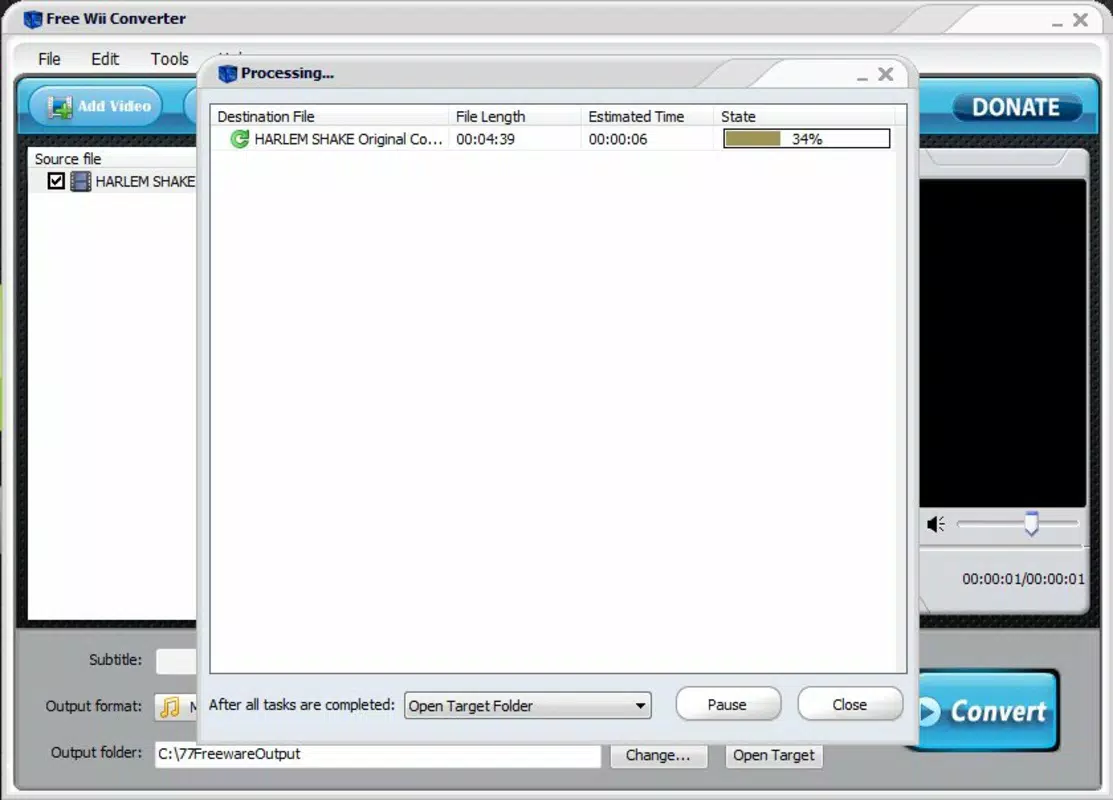
Task: Click the Estimated Time column header
Action: 648,116
